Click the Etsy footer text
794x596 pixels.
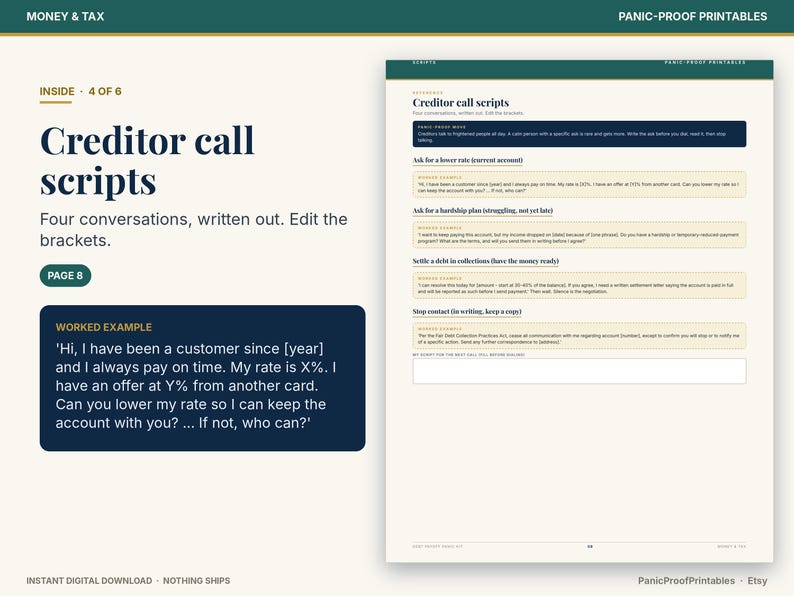(757, 581)
